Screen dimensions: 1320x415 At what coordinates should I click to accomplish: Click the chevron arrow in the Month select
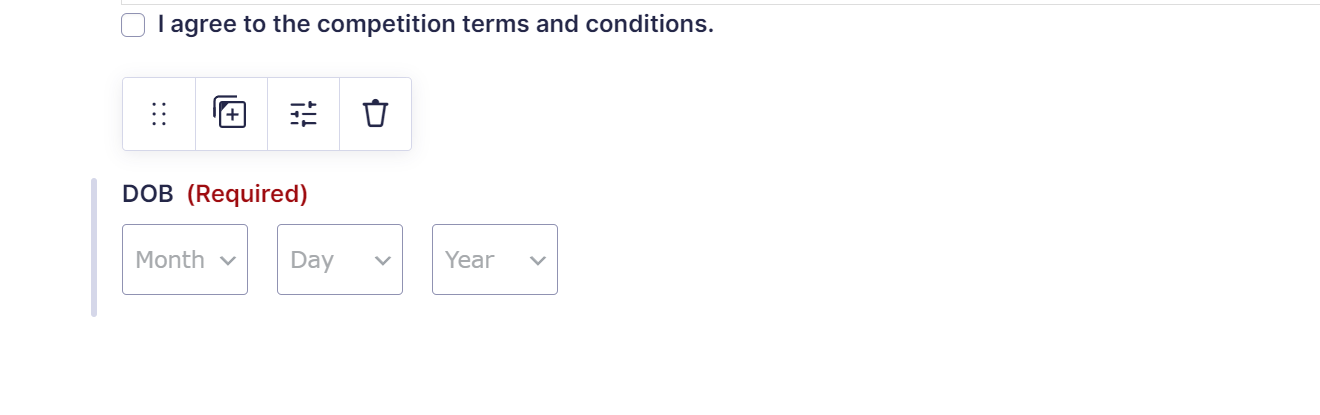coord(227,261)
